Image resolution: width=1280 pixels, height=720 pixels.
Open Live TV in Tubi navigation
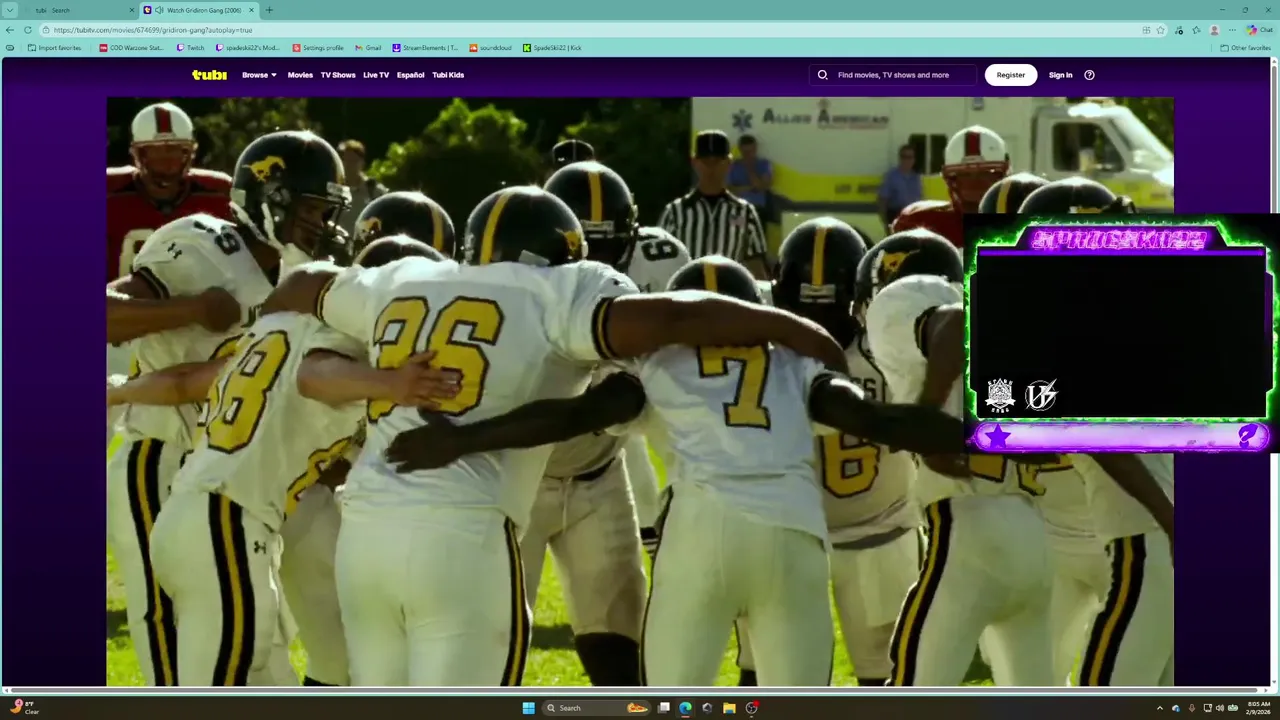pos(376,75)
